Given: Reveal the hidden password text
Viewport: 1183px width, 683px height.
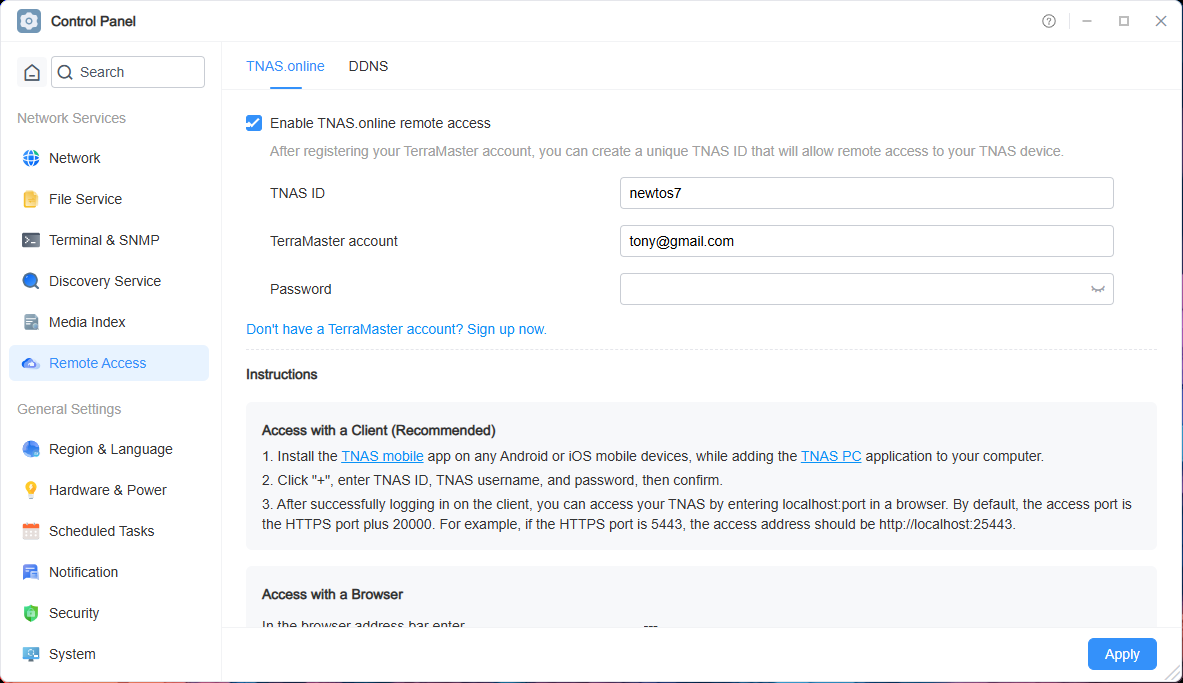Looking at the screenshot, I should point(1097,289).
